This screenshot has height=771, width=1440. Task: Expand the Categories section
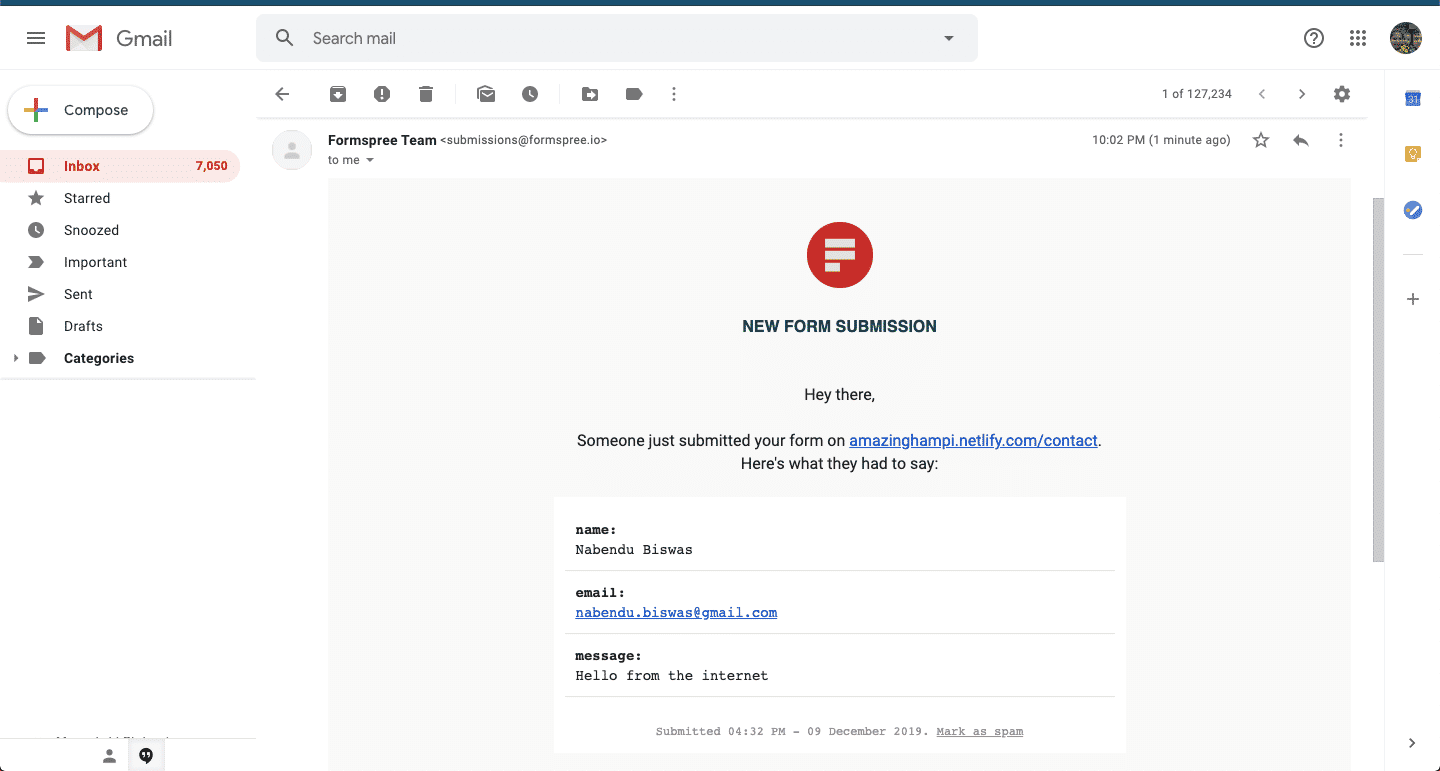click(x=15, y=358)
